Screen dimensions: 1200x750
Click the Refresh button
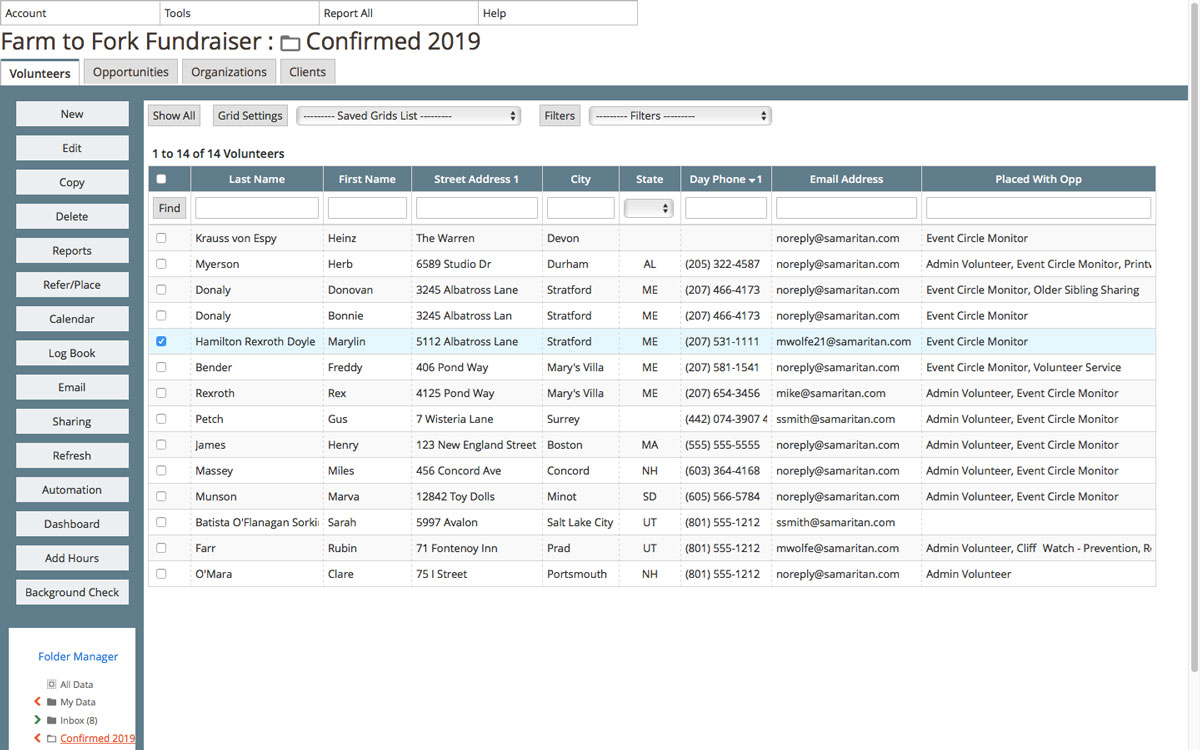click(72, 455)
